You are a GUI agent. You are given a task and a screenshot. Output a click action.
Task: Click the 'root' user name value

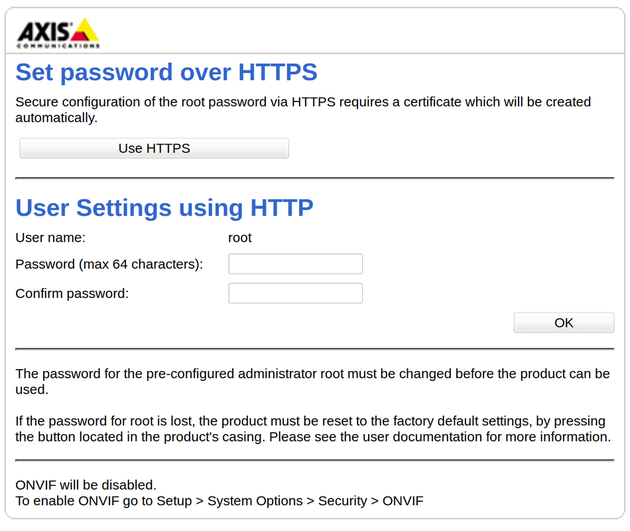coord(240,238)
